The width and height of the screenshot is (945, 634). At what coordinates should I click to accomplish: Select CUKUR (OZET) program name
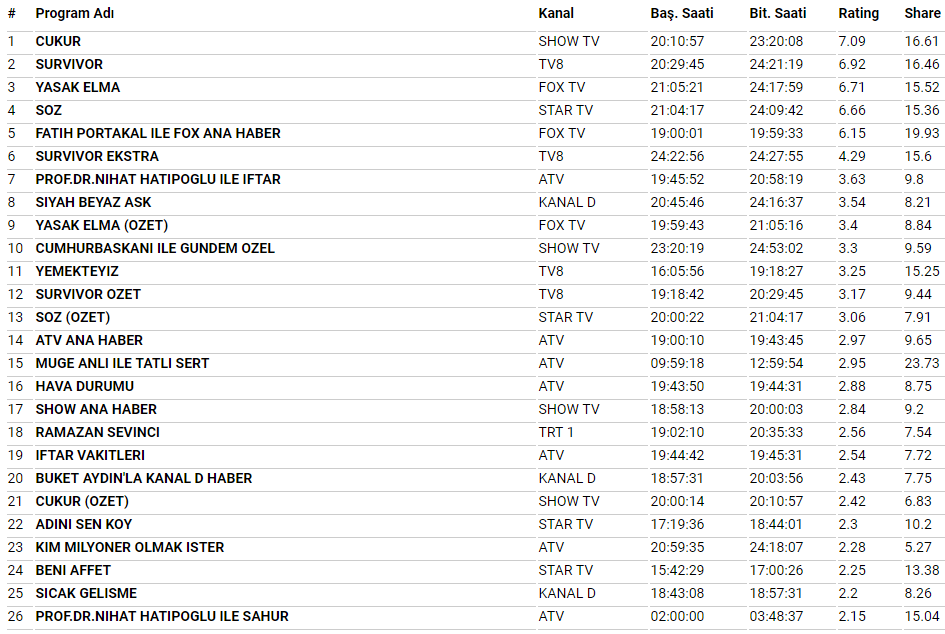point(82,501)
